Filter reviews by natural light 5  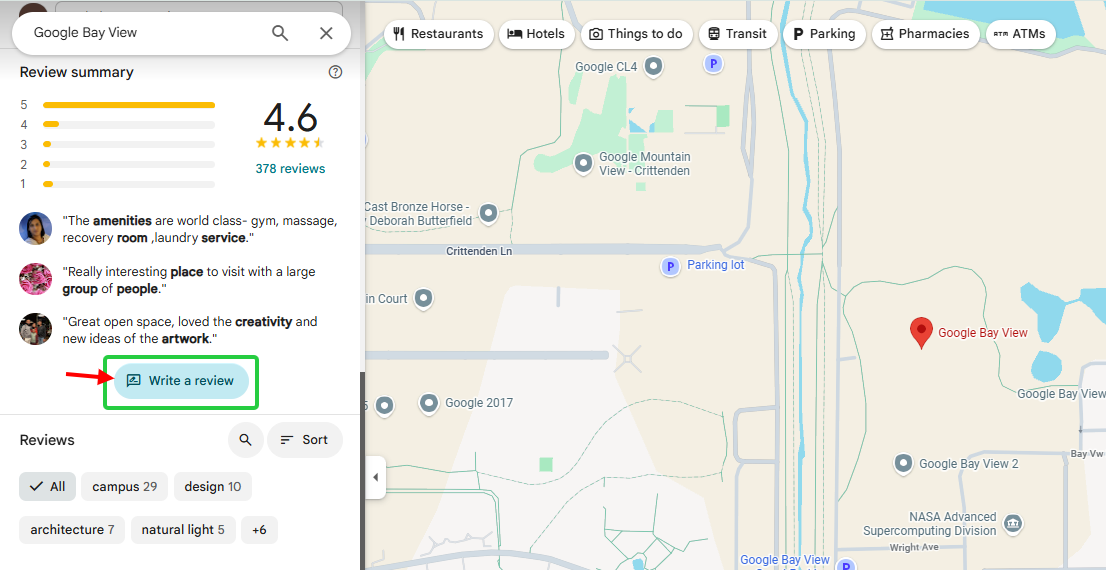click(x=183, y=530)
